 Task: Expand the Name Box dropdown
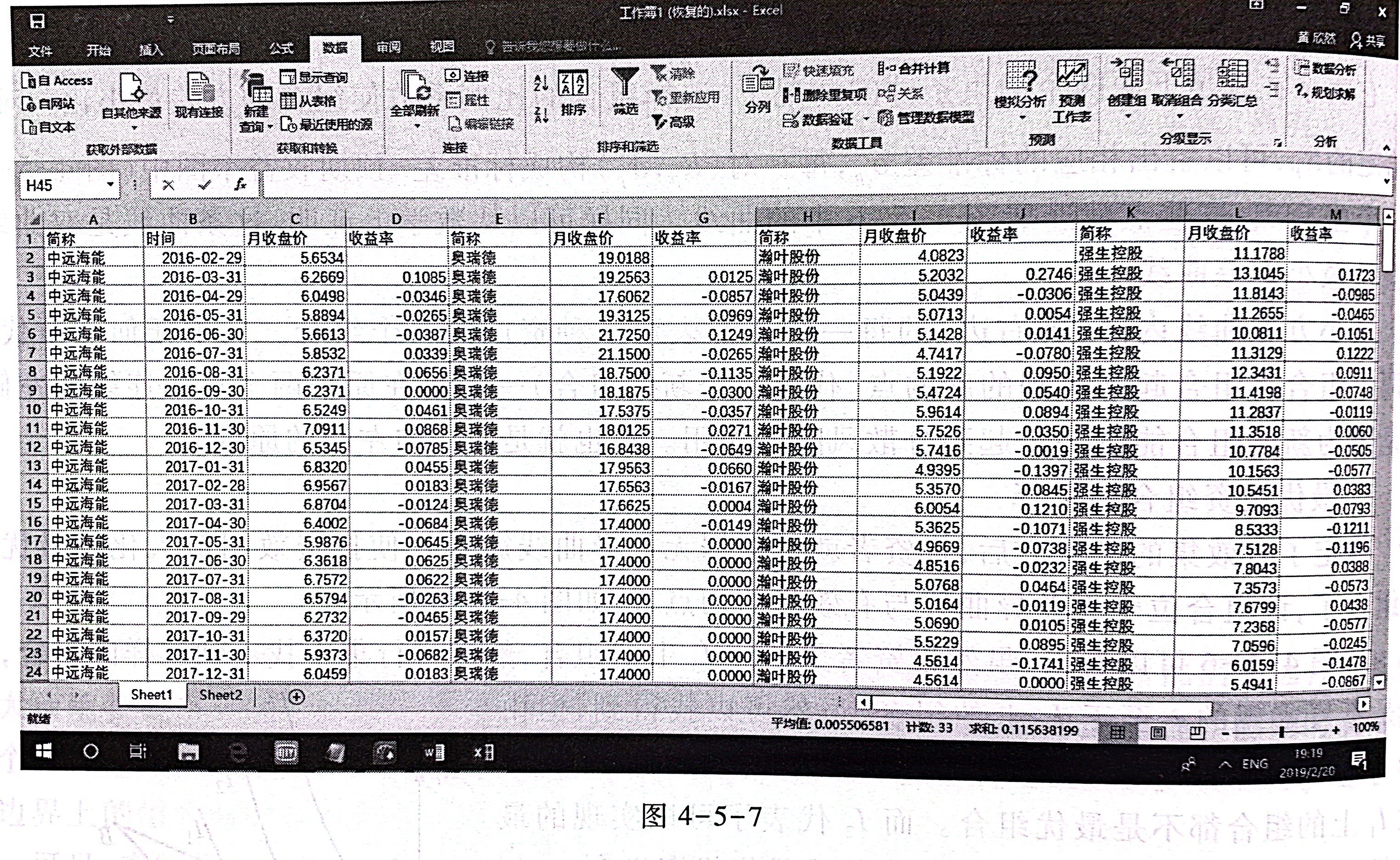point(110,185)
